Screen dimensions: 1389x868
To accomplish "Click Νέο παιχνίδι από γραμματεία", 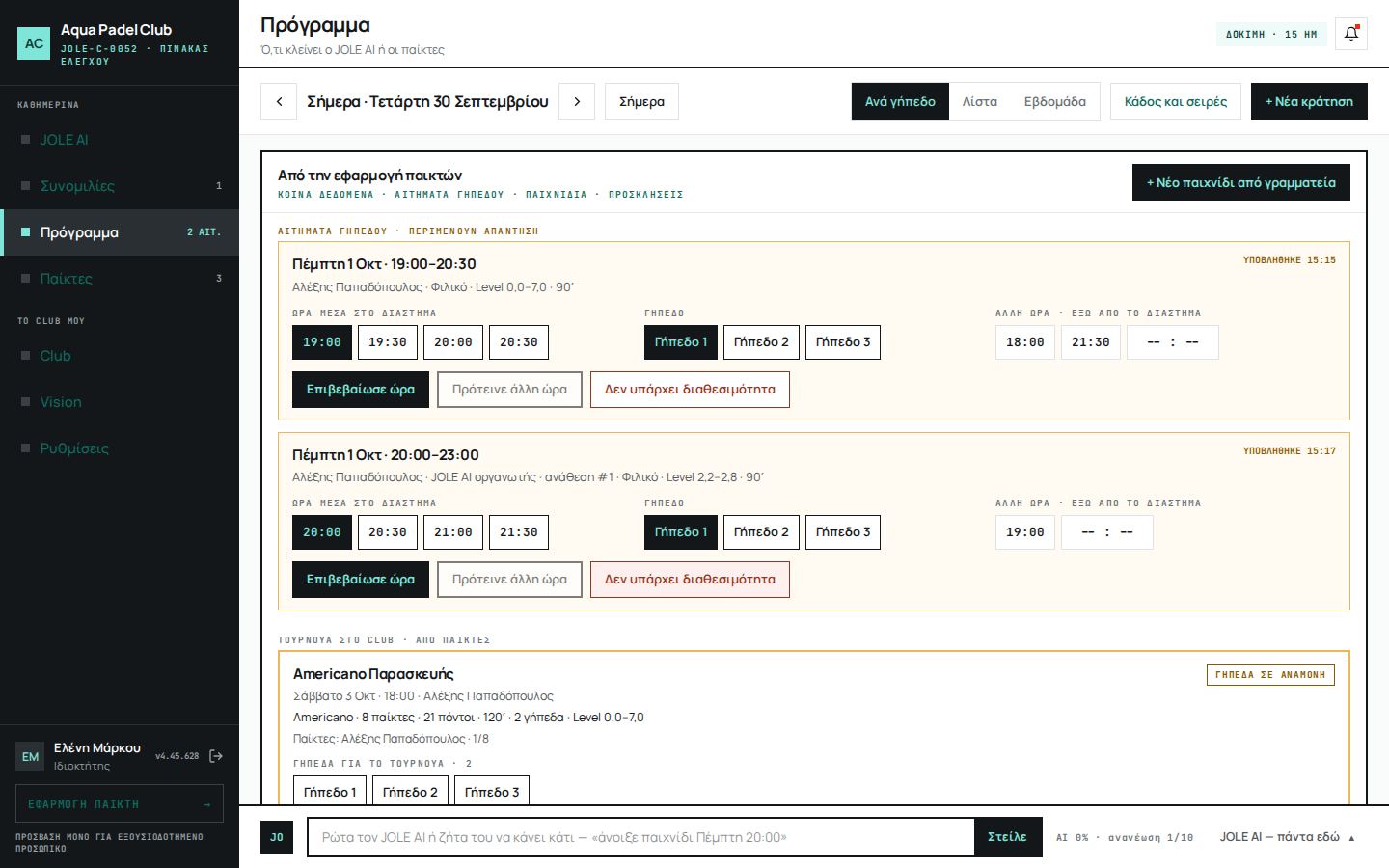I will coord(1240,182).
